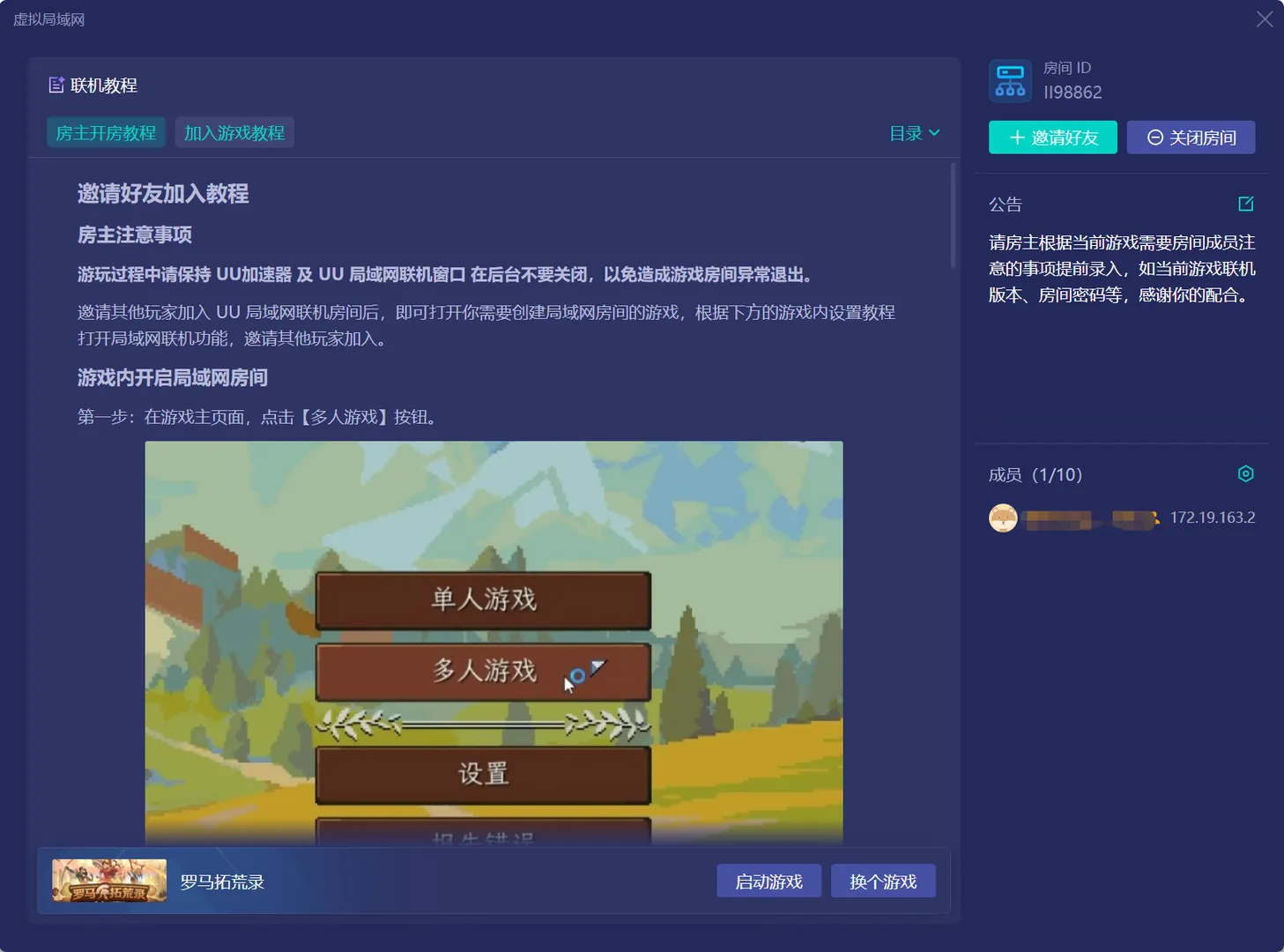
Task: Click the 换个游戏 button
Action: click(x=883, y=881)
